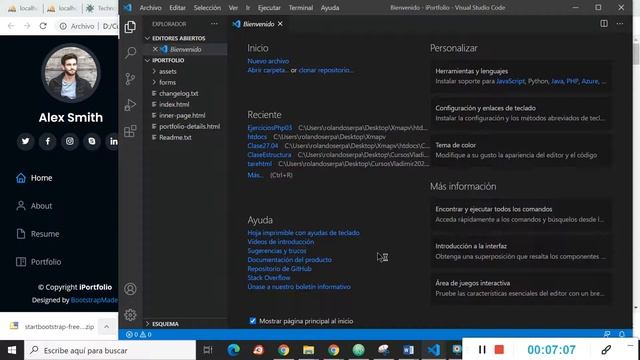Click the notifications bell in status bar
The height and width of the screenshot is (360, 640).
622,334
